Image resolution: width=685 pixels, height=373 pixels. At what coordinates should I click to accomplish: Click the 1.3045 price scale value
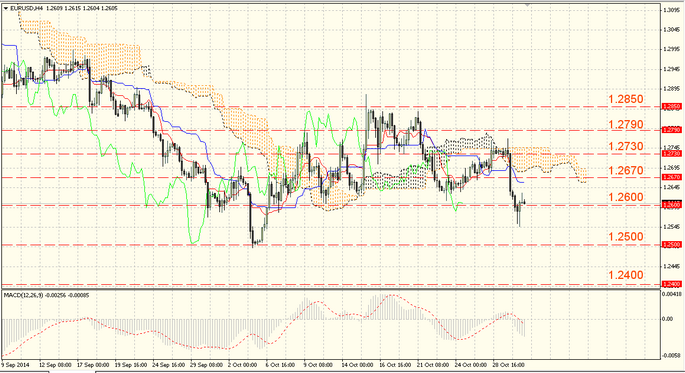(x=671, y=30)
